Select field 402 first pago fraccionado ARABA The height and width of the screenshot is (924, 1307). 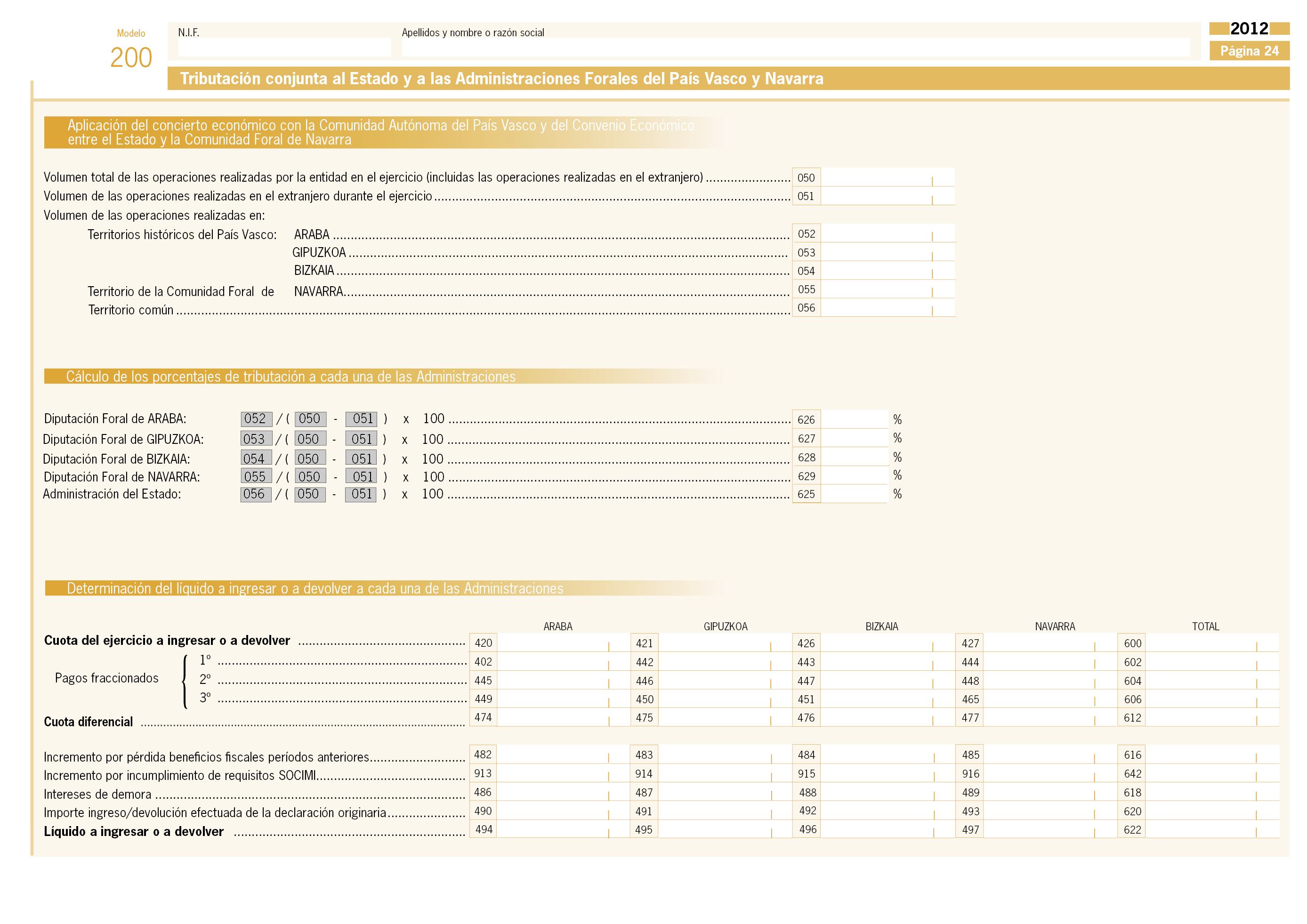(563, 662)
